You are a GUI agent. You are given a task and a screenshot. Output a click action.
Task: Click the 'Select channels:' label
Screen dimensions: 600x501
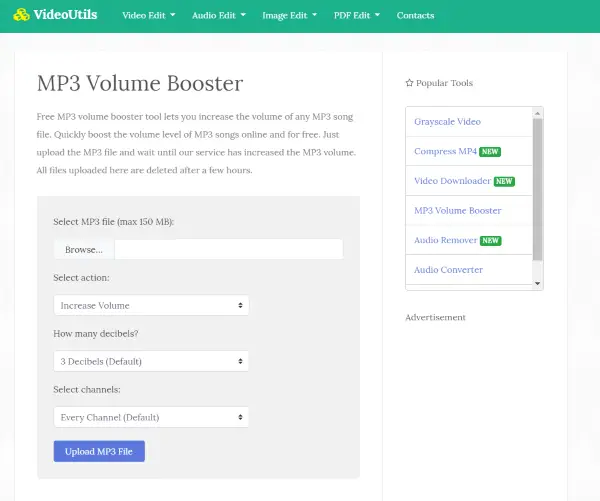[87, 389]
